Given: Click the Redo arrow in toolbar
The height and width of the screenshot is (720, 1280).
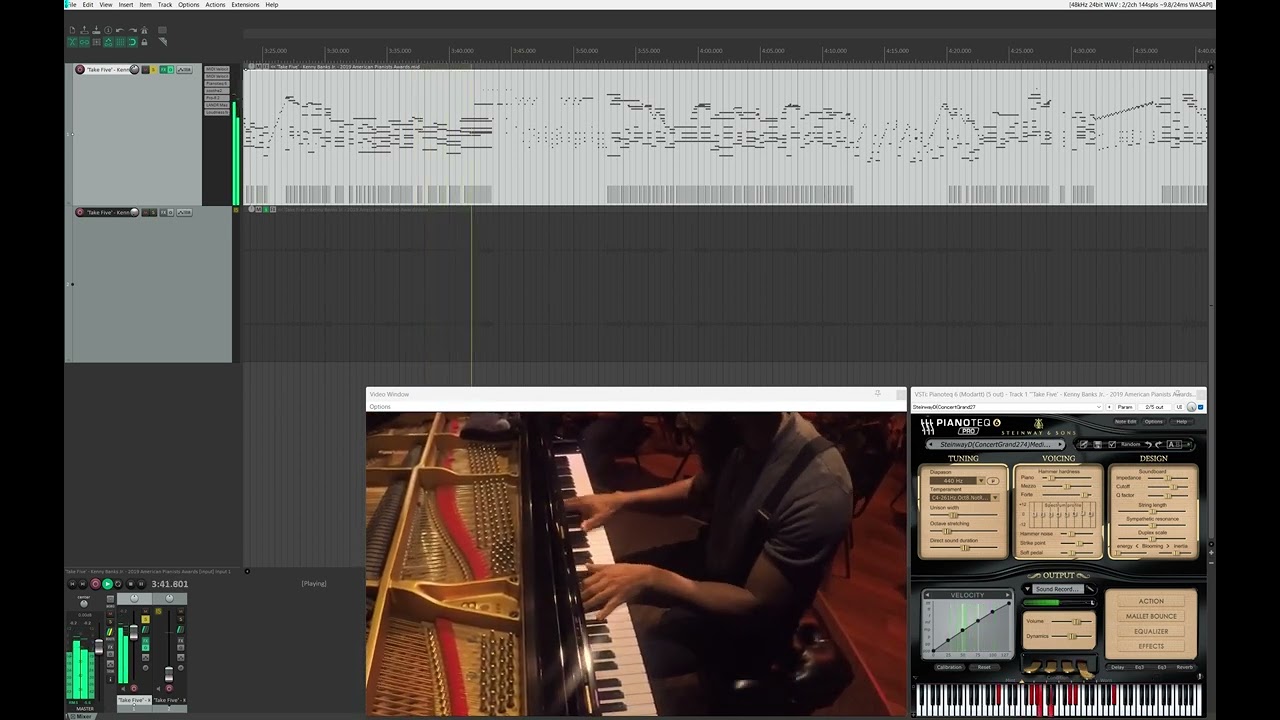Looking at the screenshot, I should click(x=133, y=30).
